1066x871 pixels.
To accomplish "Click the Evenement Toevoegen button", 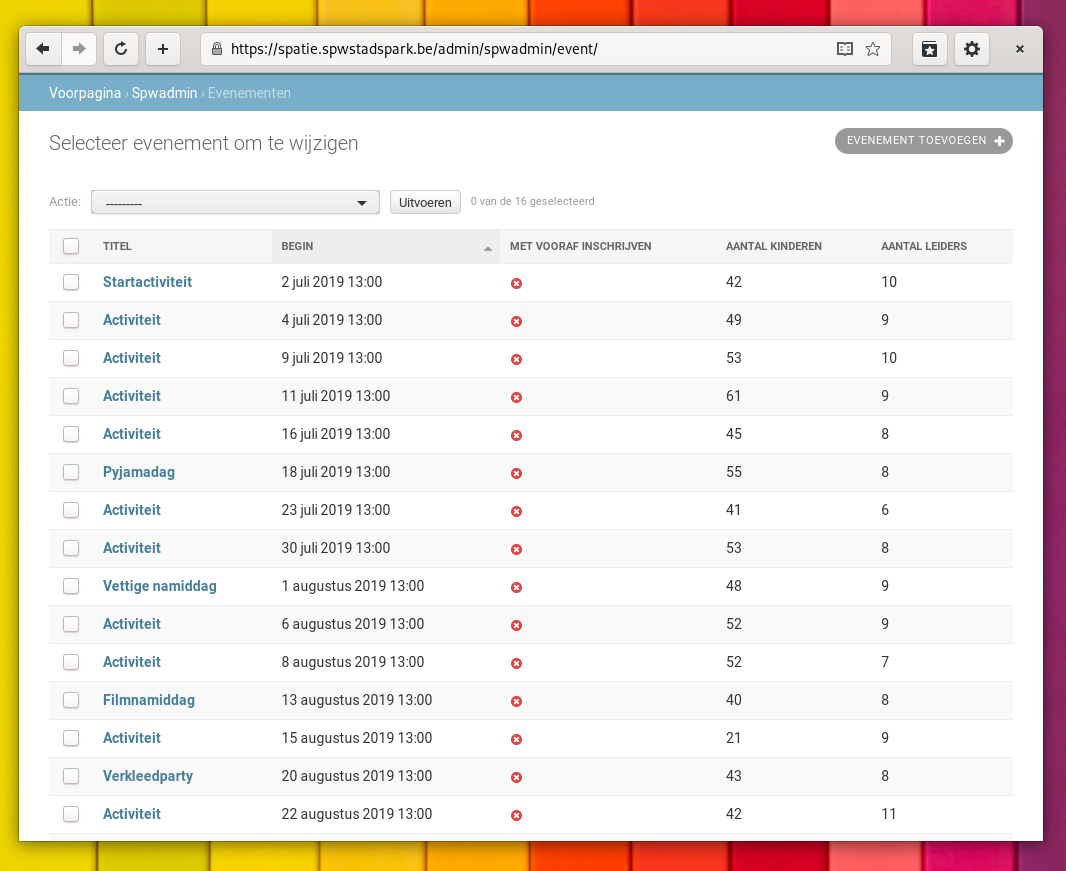I will 923,141.
